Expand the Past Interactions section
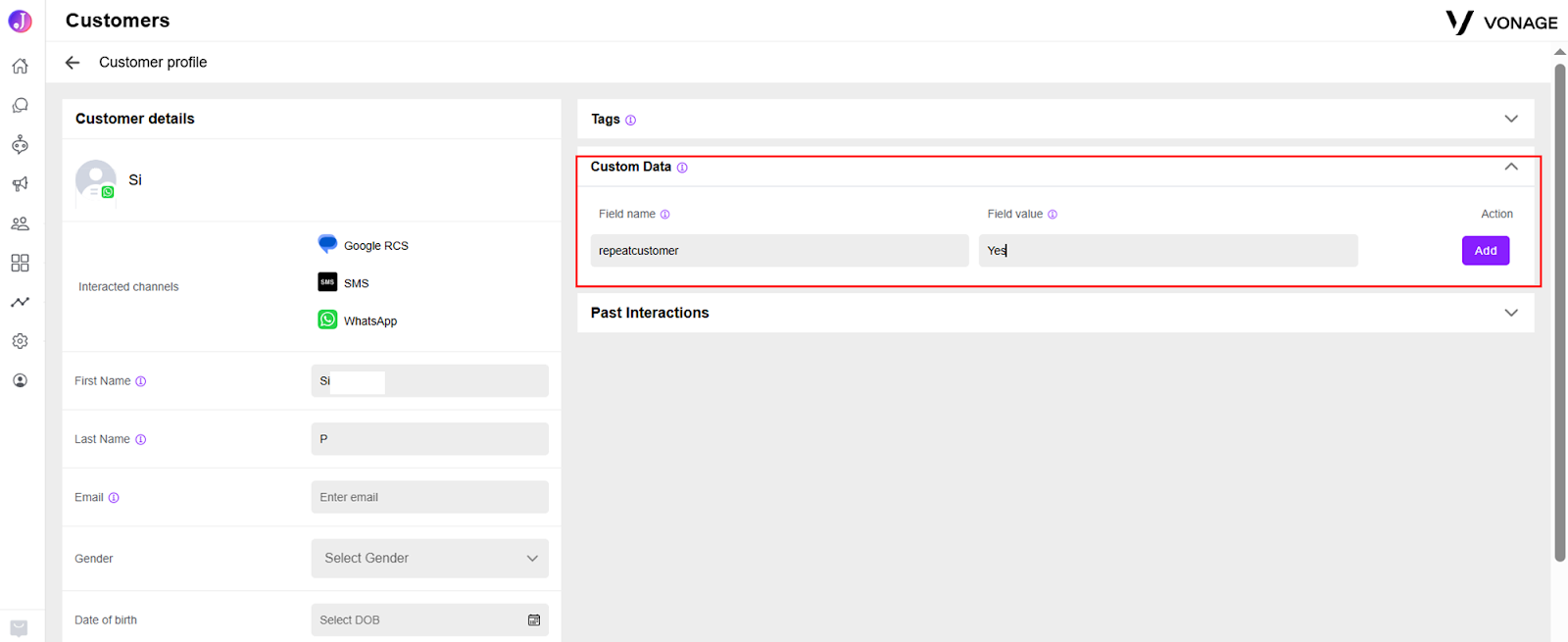1568x642 pixels. (x=1511, y=313)
